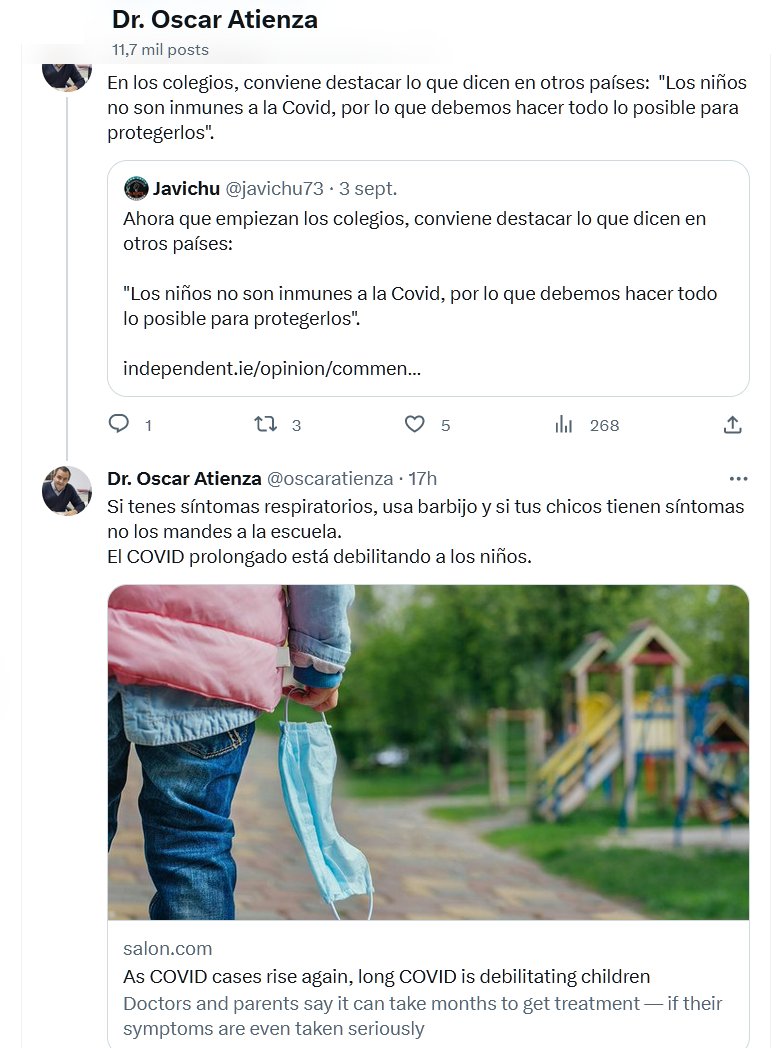778x1048 pixels.
Task: Click Dr. Oscar Atienza's profile avatar
Action: 67,491
